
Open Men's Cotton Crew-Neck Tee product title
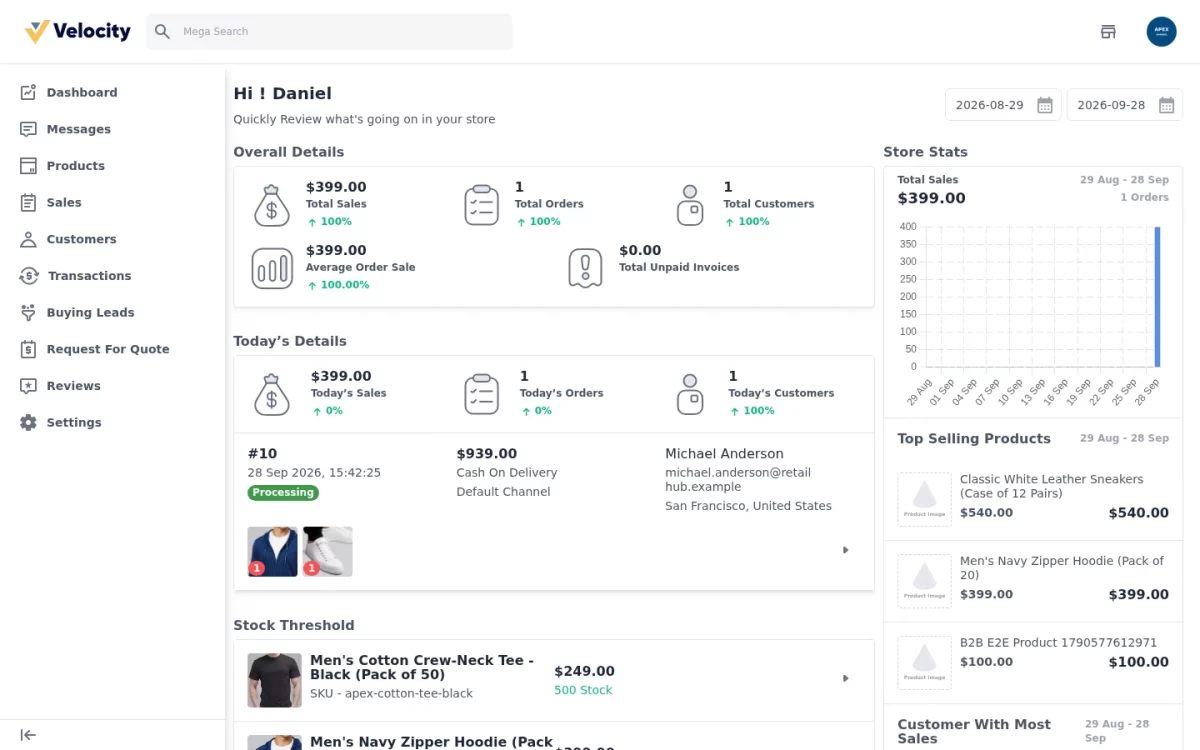(422, 667)
